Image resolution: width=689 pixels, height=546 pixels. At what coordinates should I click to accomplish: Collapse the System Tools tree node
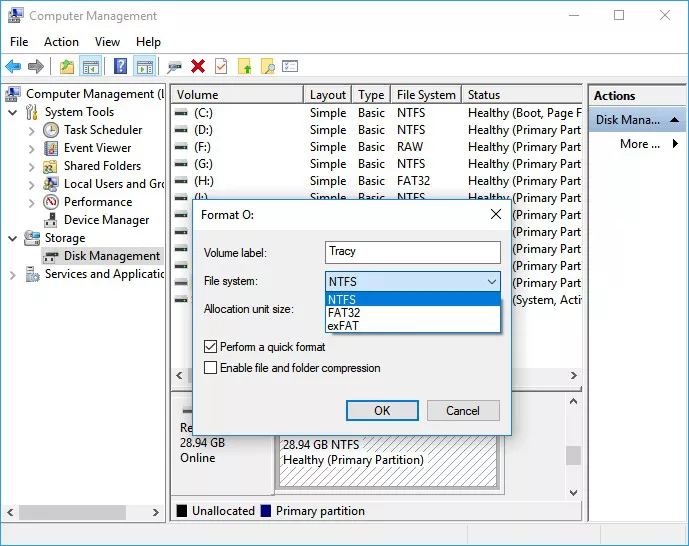pyautogui.click(x=12, y=112)
